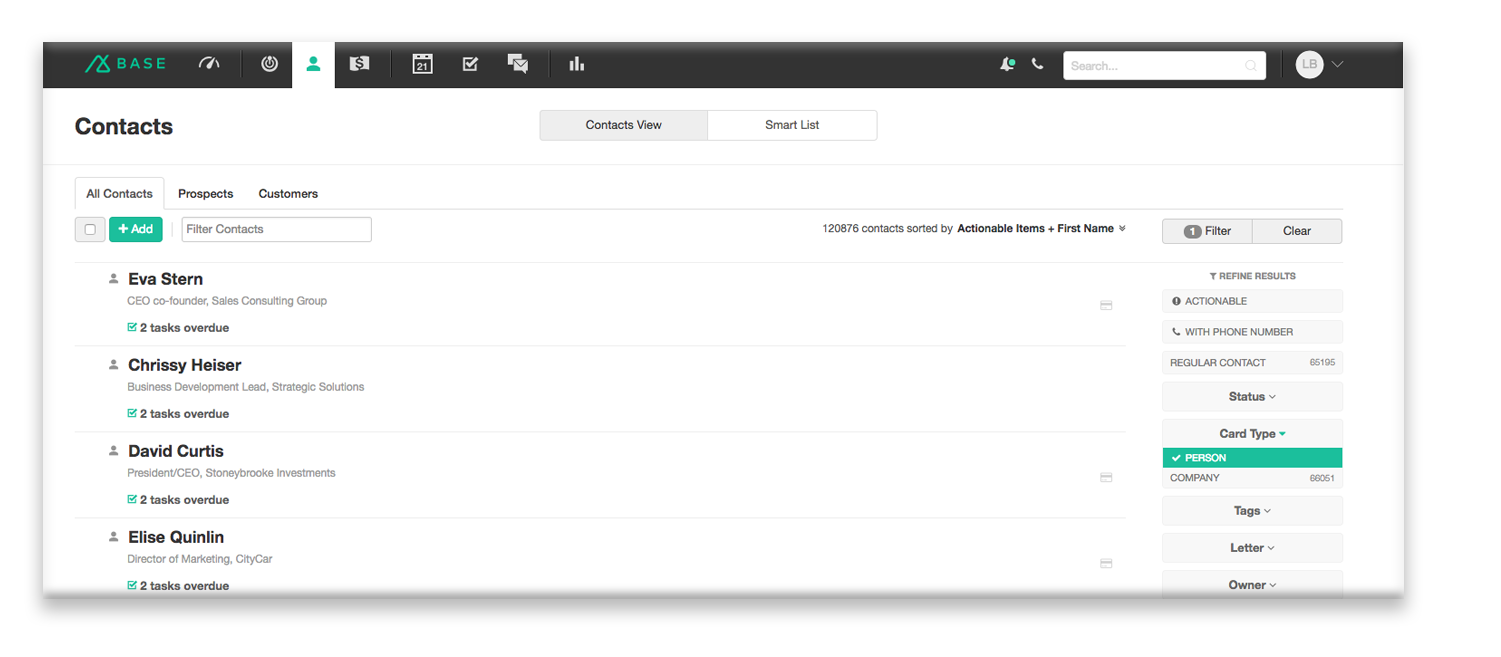
Task: Open the Contacts person icon
Action: pyautogui.click(x=313, y=64)
